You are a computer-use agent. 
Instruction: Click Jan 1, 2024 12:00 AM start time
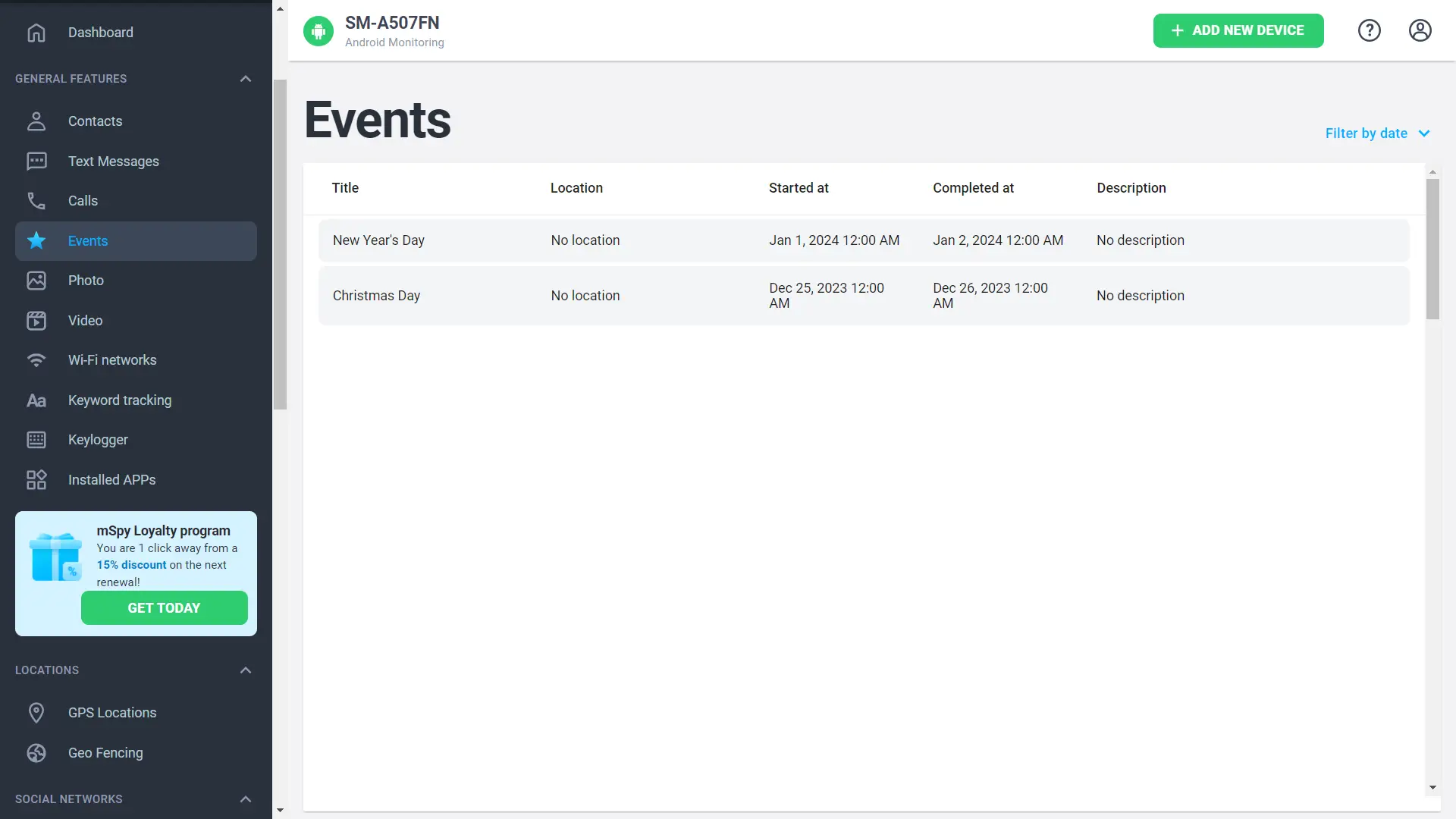pyautogui.click(x=834, y=240)
